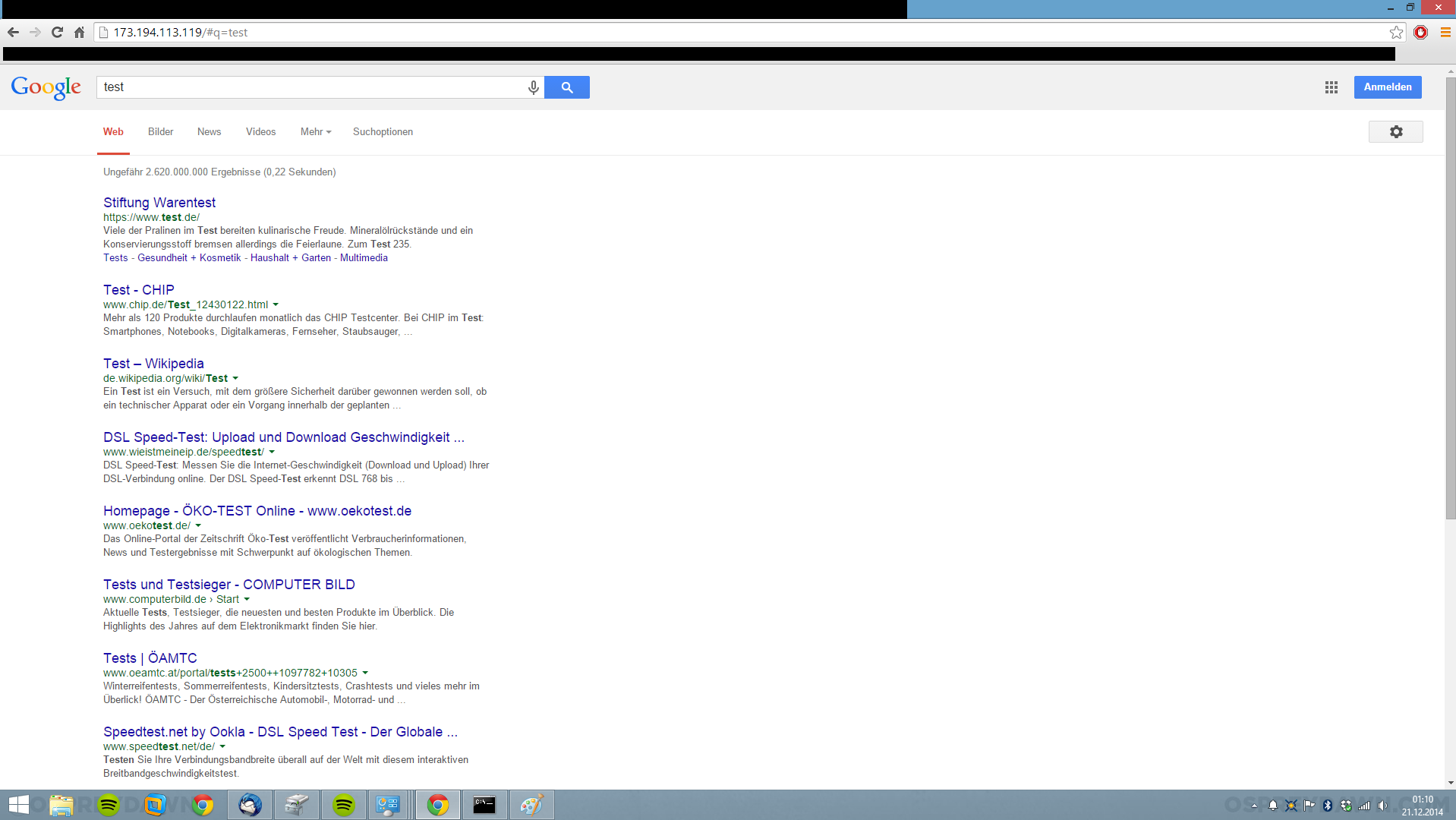The image size is (1456, 820).
Task: Open the Test - CHIP result
Action: [139, 290]
